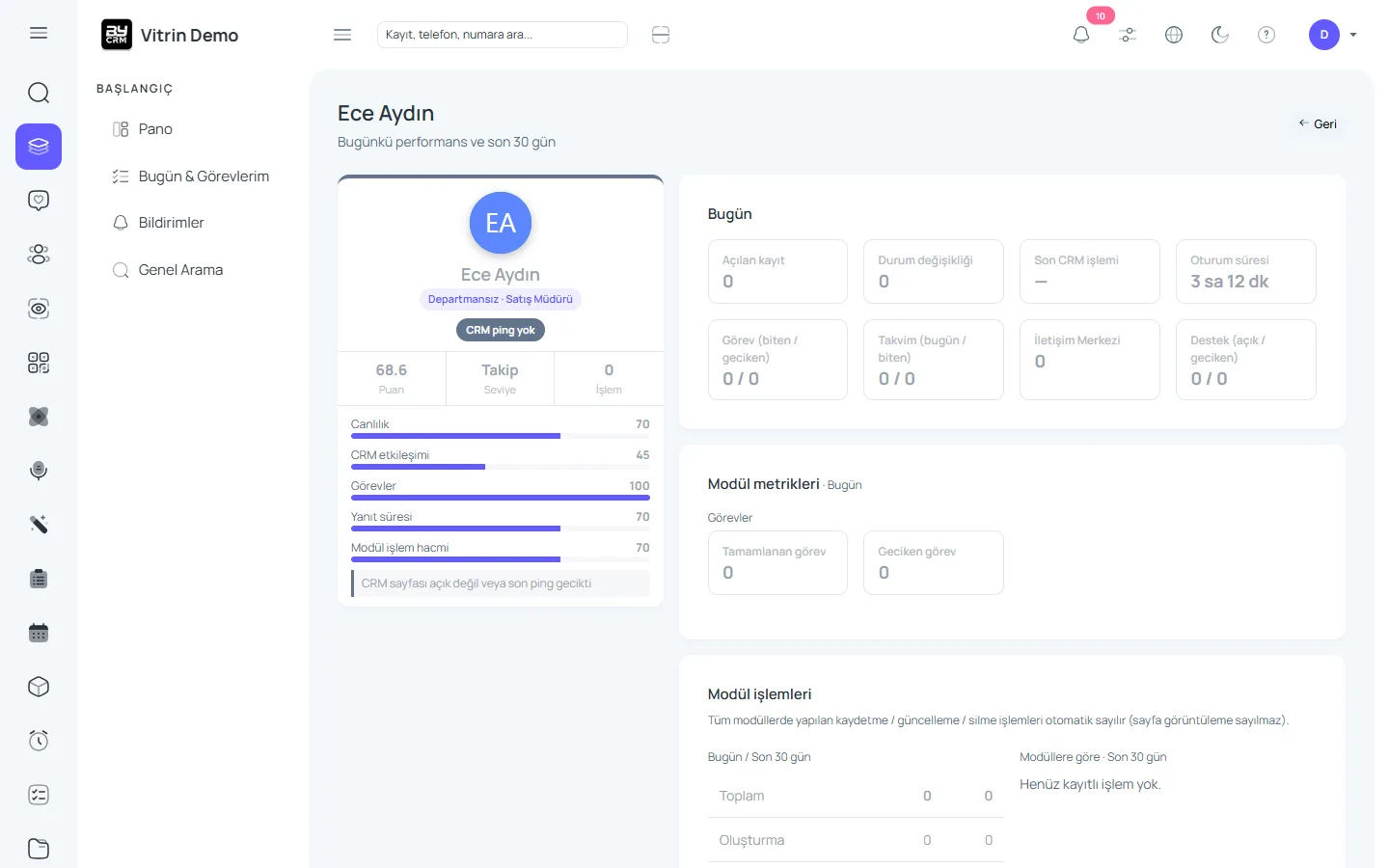Open the 3D box sidebar icon
The image size is (1389, 868).
coord(39,687)
